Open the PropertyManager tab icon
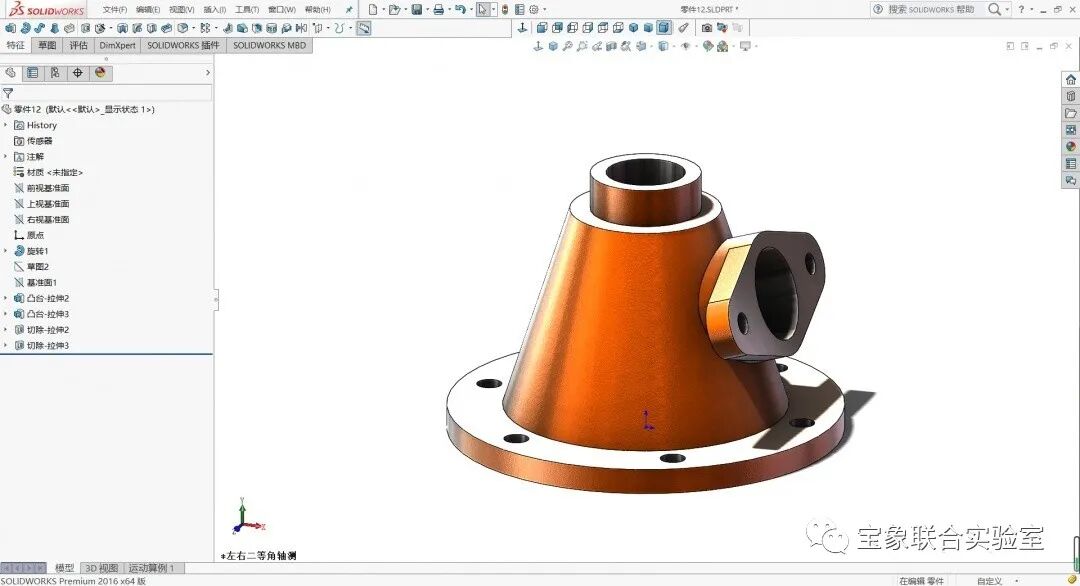 [x=32, y=72]
